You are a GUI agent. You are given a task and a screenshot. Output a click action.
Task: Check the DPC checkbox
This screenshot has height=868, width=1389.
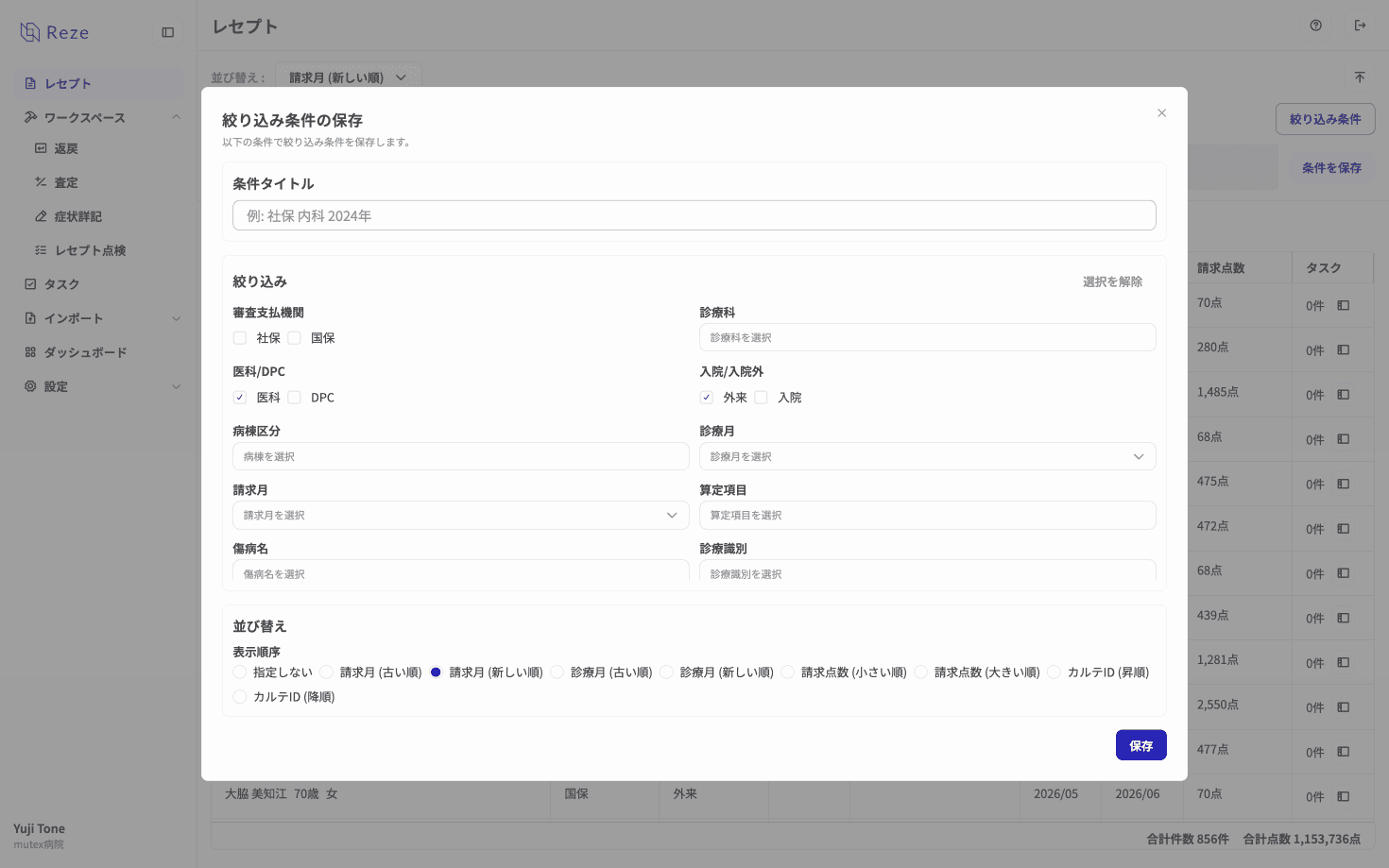[294, 398]
